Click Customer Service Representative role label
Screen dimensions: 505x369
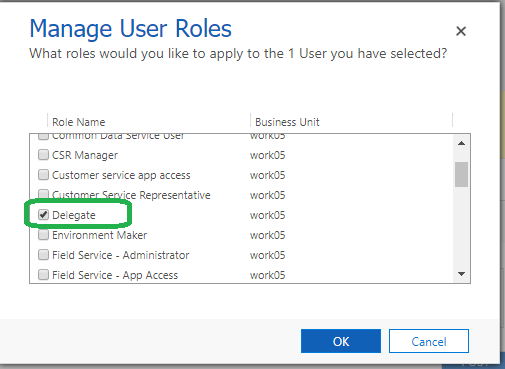[x=131, y=195]
